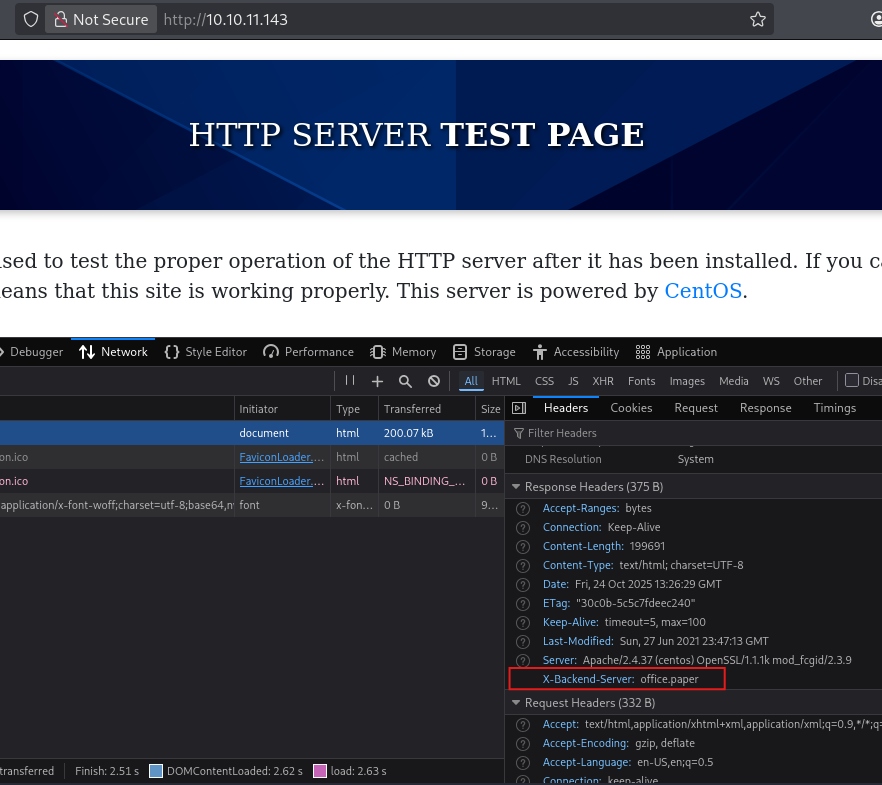Open the Memory tab
Image resolution: width=882 pixels, height=785 pixels.
[x=403, y=352]
